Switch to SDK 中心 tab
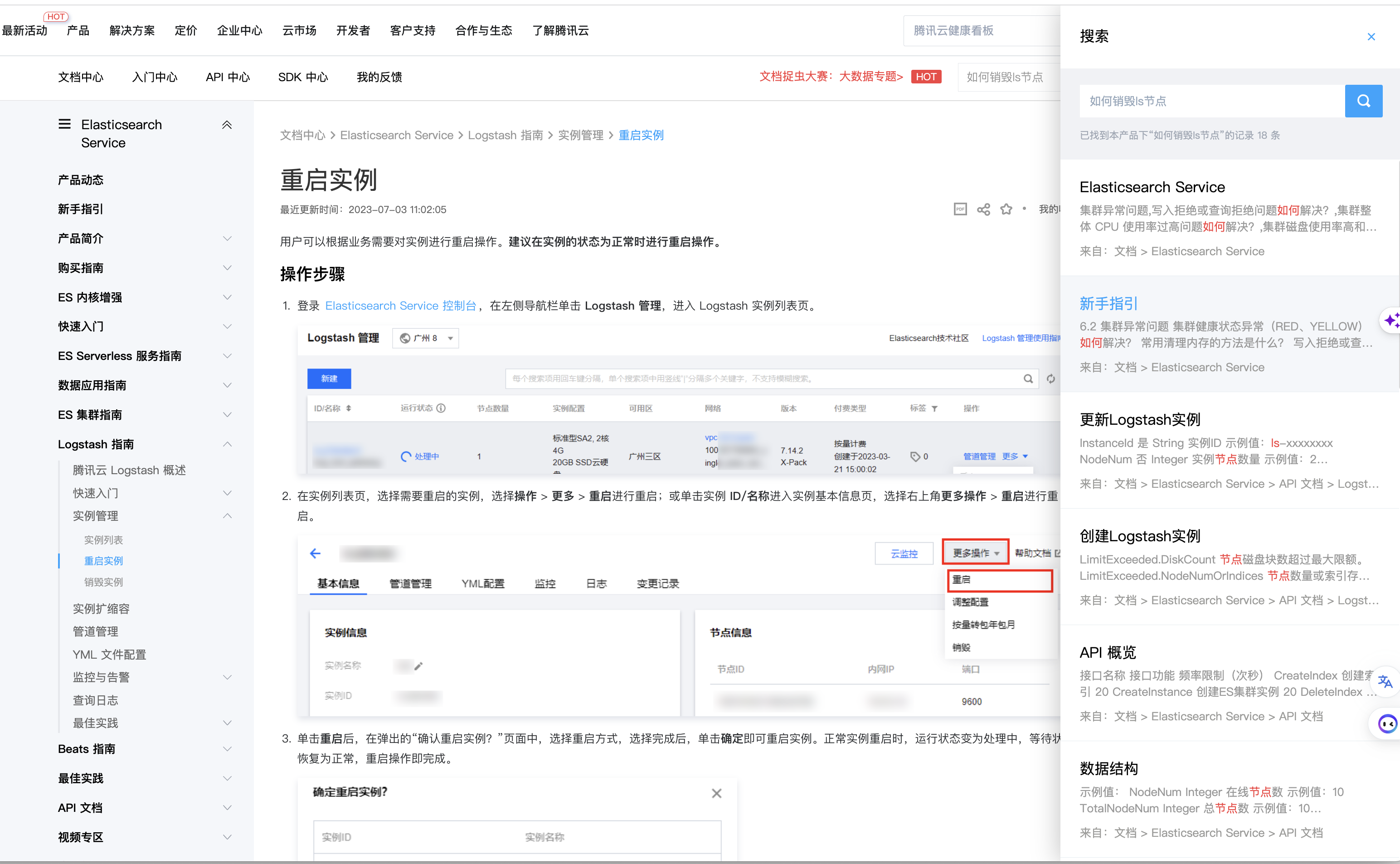Viewport: 1400px width, 864px height. coord(303,77)
